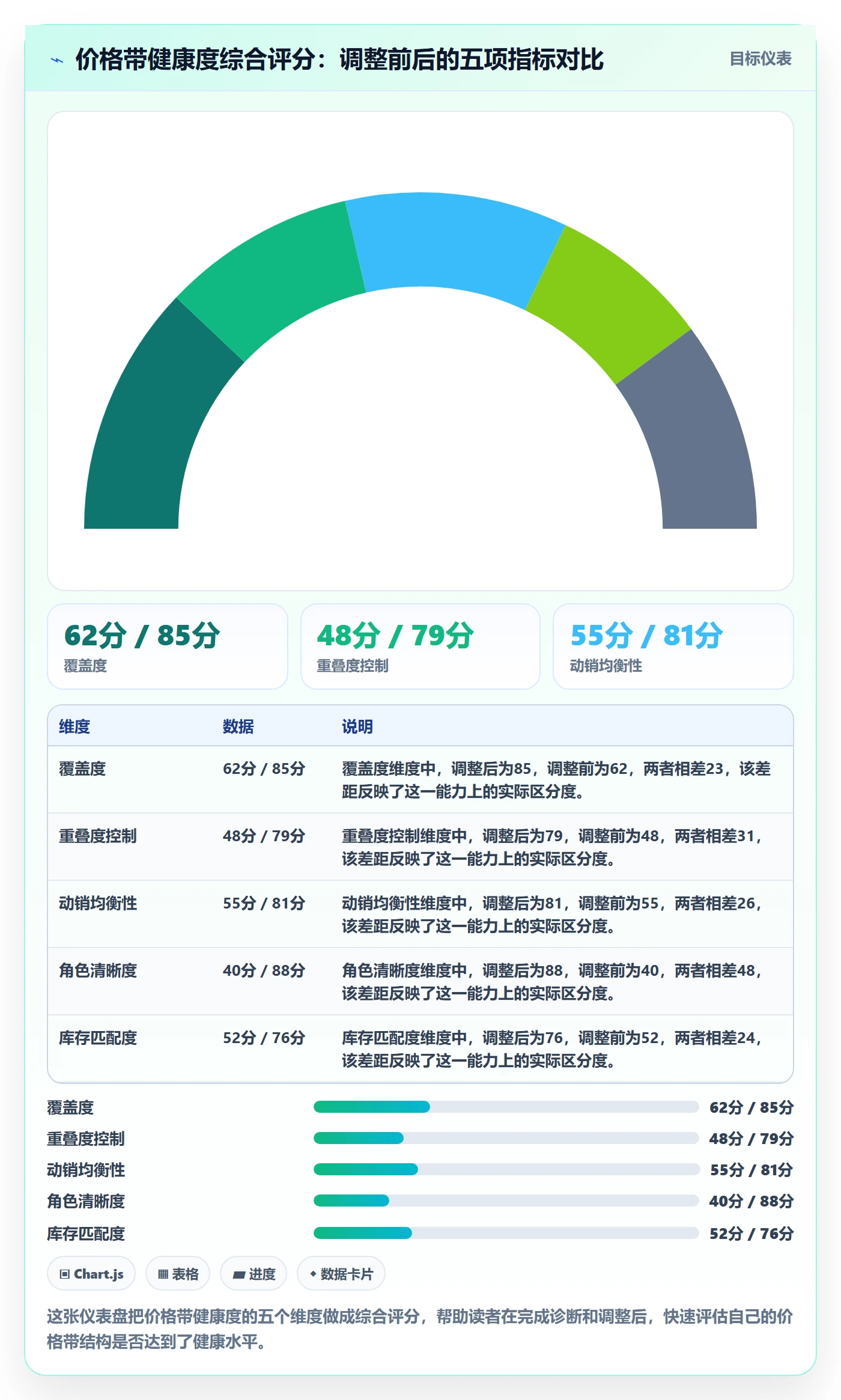Click the 目标仪表 label in the header
The image size is (841, 1400).
click(761, 59)
